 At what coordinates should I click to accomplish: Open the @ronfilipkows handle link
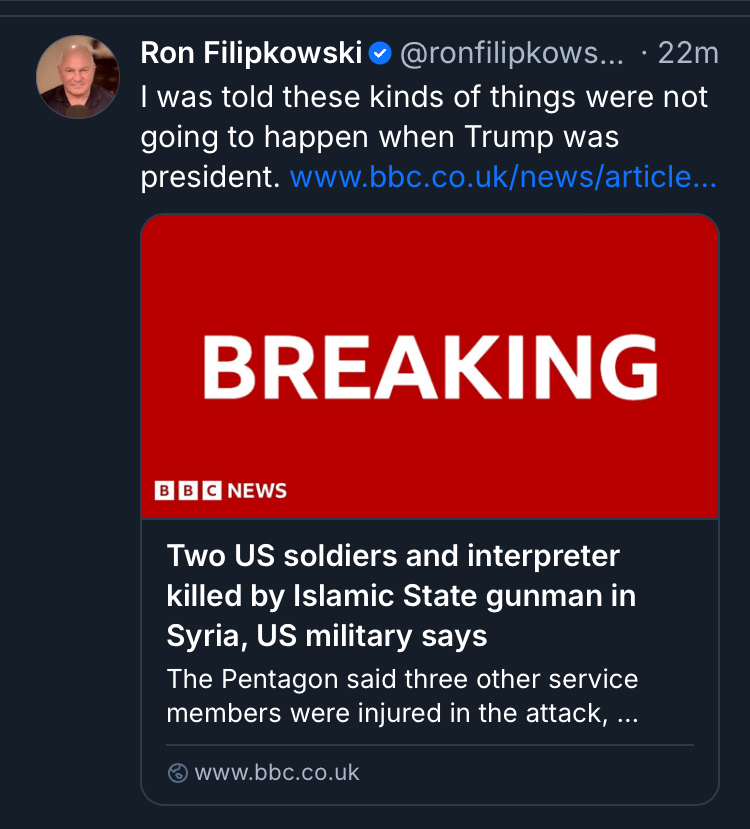(511, 54)
